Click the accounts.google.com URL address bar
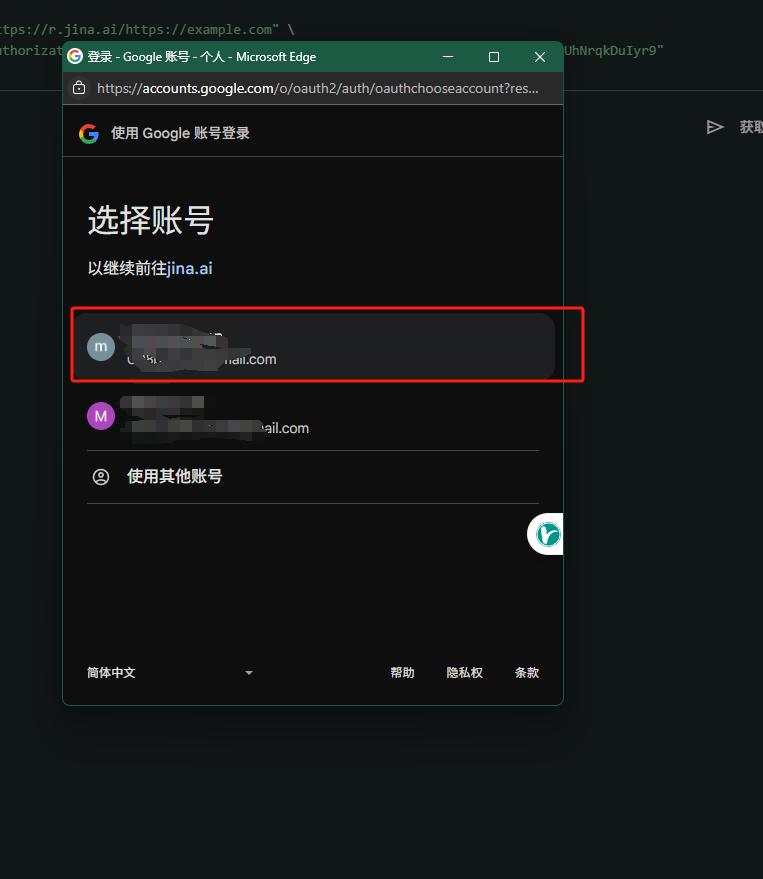This screenshot has height=879, width=763. 318,88
